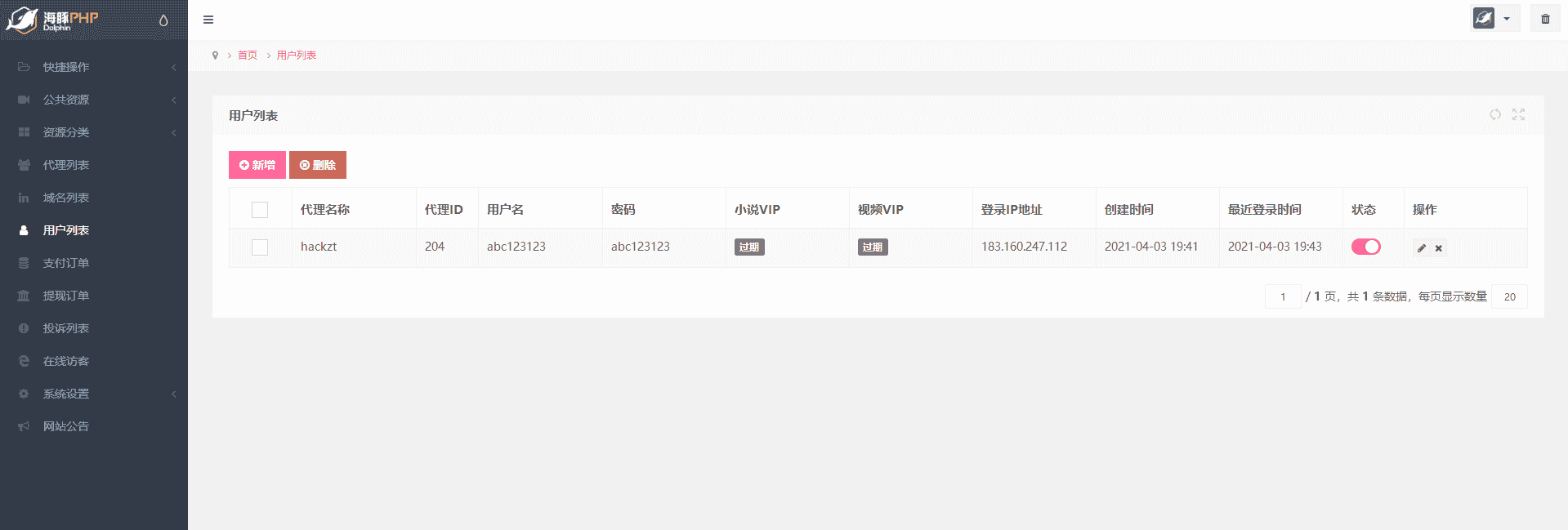Click the 创建时间 column header
1568x530 pixels.
pos(1129,210)
